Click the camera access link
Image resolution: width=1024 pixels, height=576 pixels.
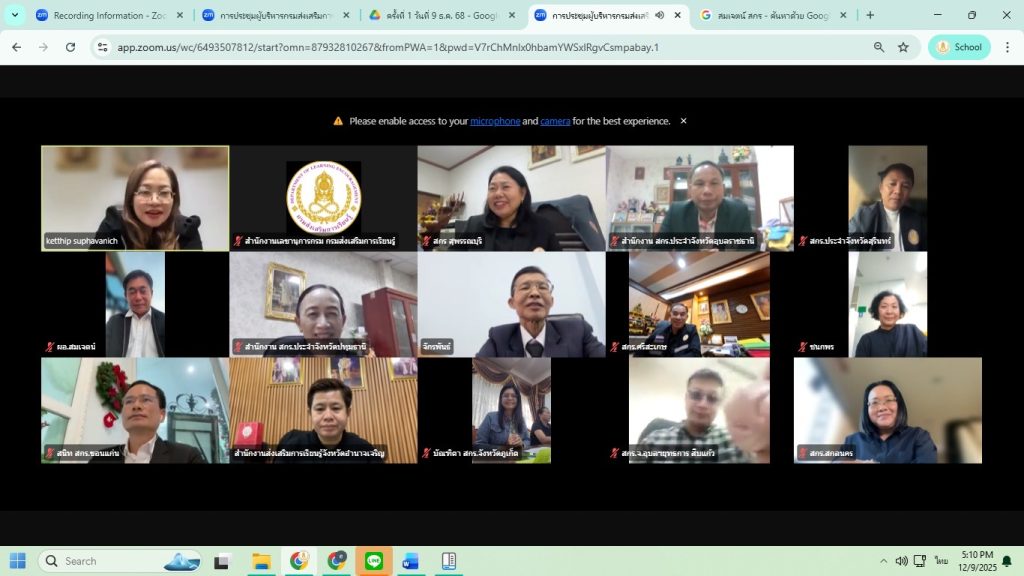(x=555, y=121)
